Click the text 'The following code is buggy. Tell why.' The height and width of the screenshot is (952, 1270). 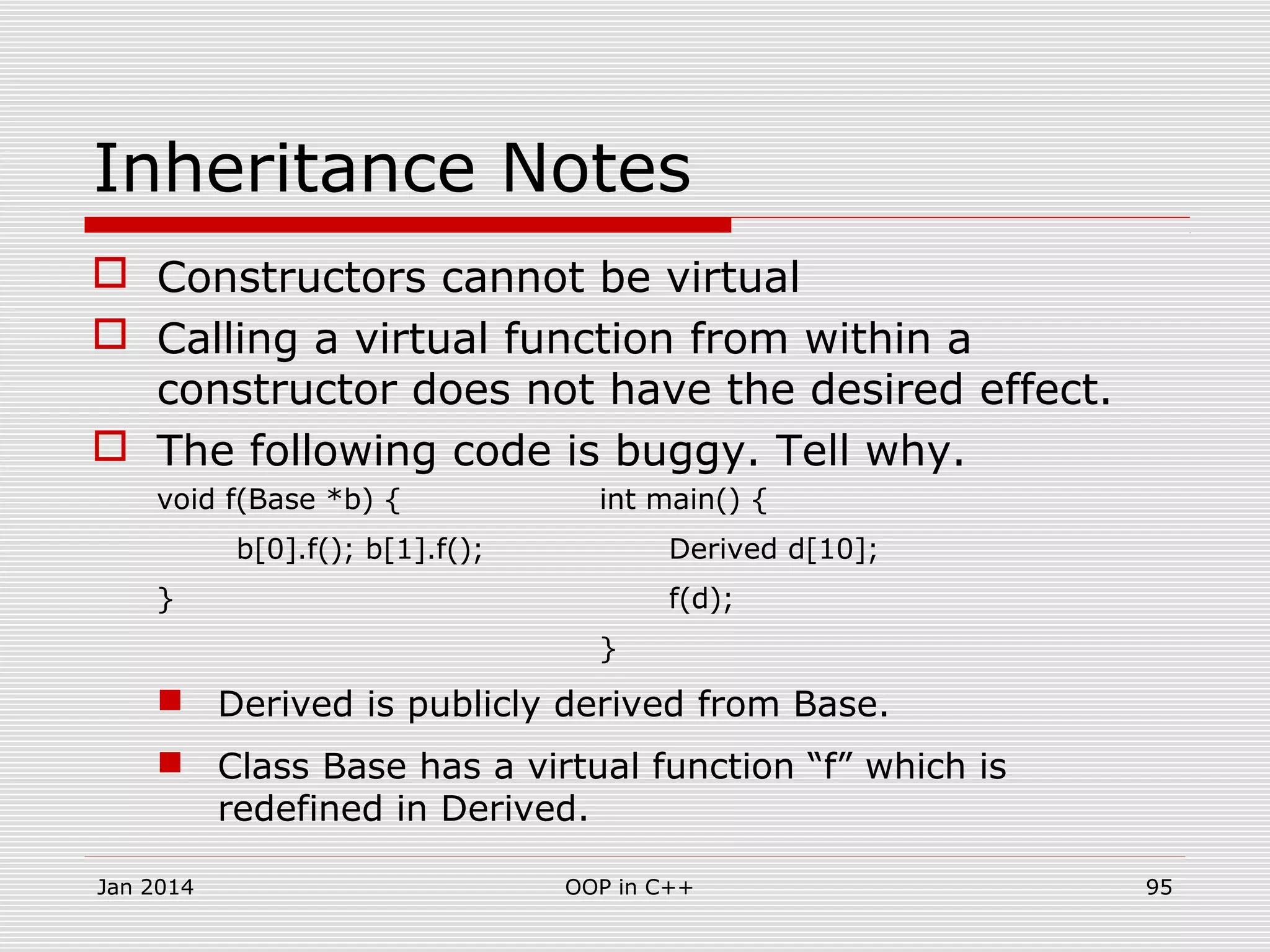click(561, 450)
